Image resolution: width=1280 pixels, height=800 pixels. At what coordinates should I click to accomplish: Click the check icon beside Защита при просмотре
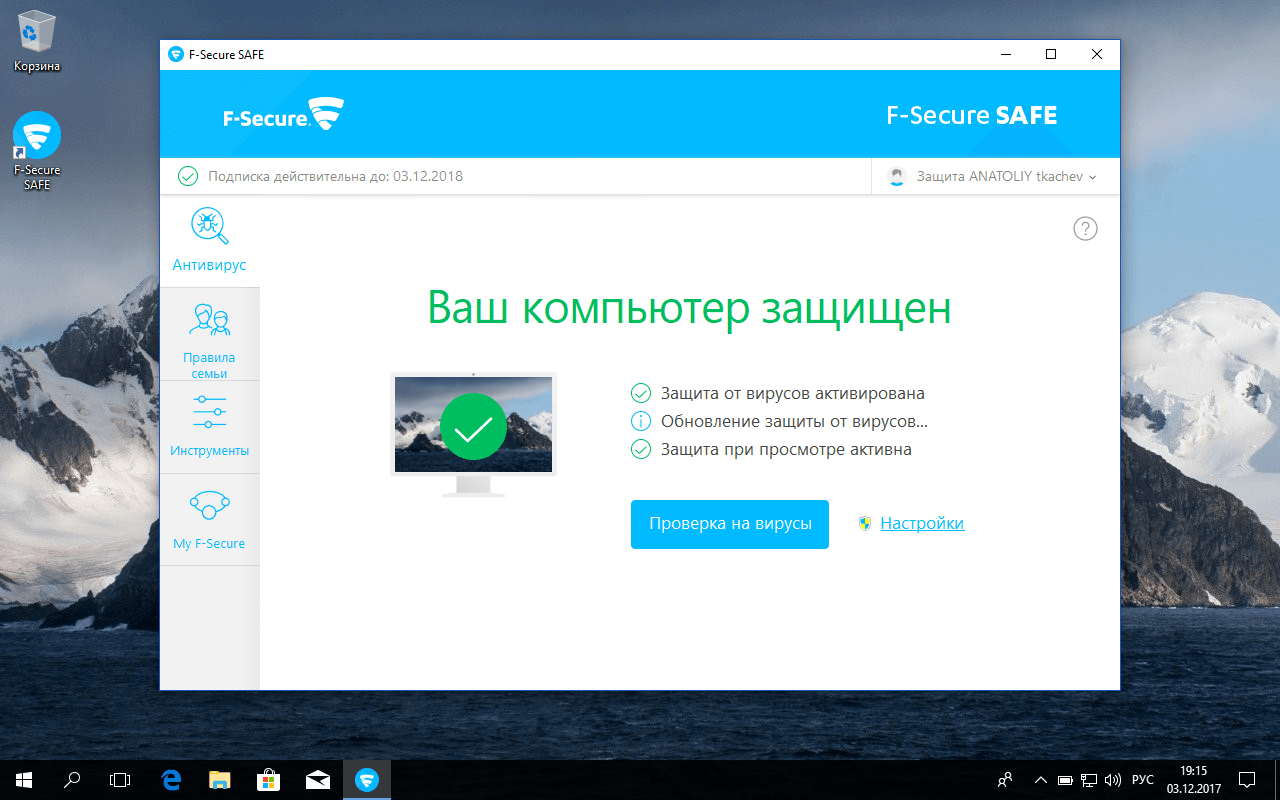point(641,449)
